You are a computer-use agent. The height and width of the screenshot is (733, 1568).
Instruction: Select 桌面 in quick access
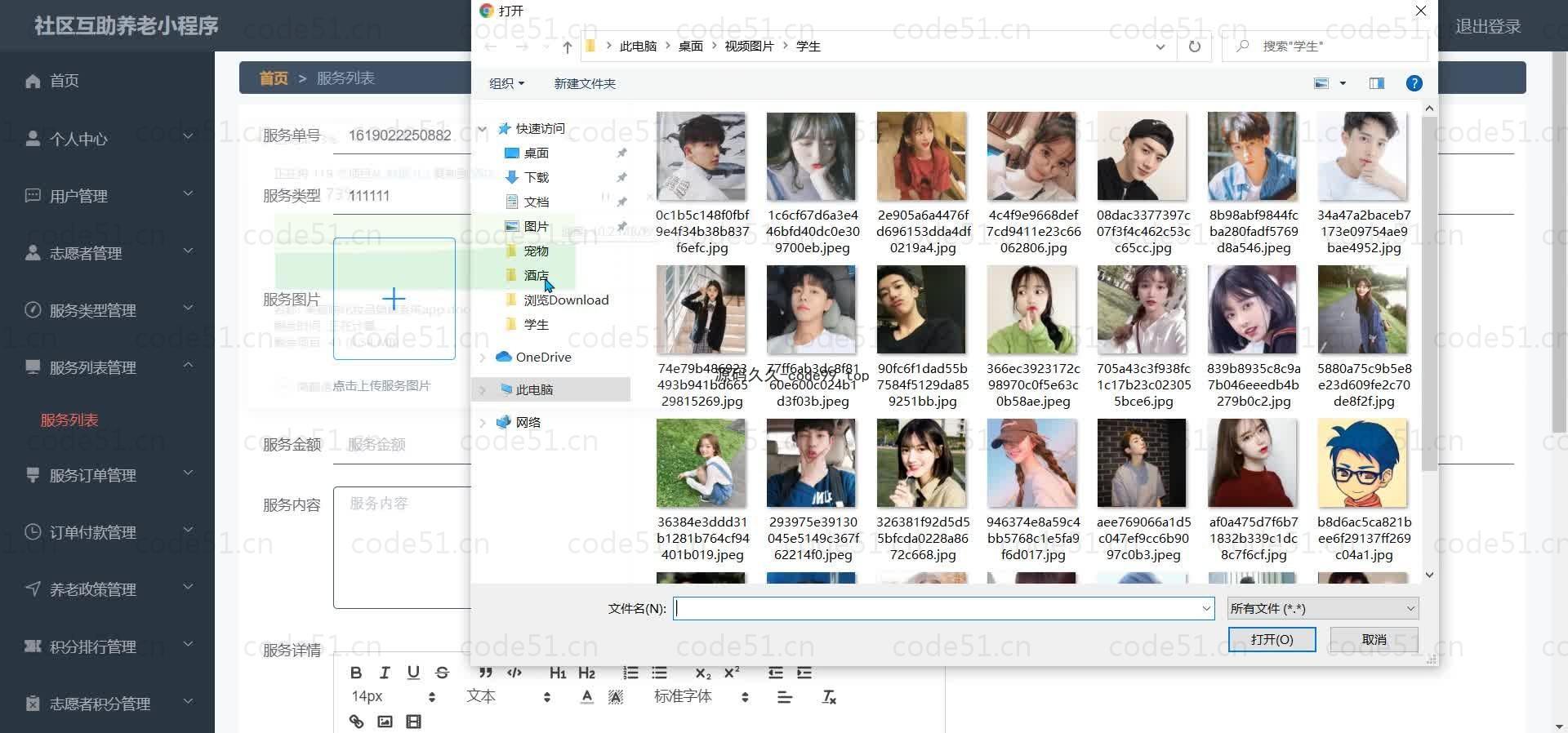pyautogui.click(x=536, y=153)
